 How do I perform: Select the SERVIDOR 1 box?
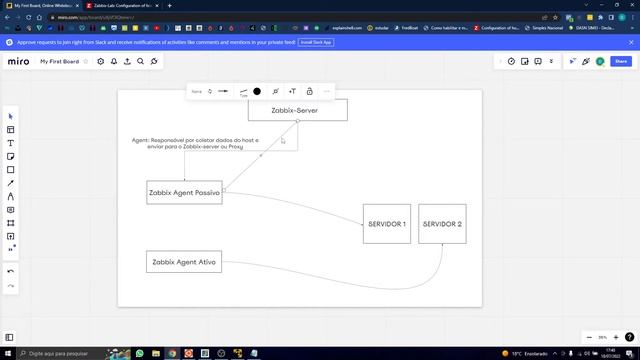pyautogui.click(x=387, y=224)
